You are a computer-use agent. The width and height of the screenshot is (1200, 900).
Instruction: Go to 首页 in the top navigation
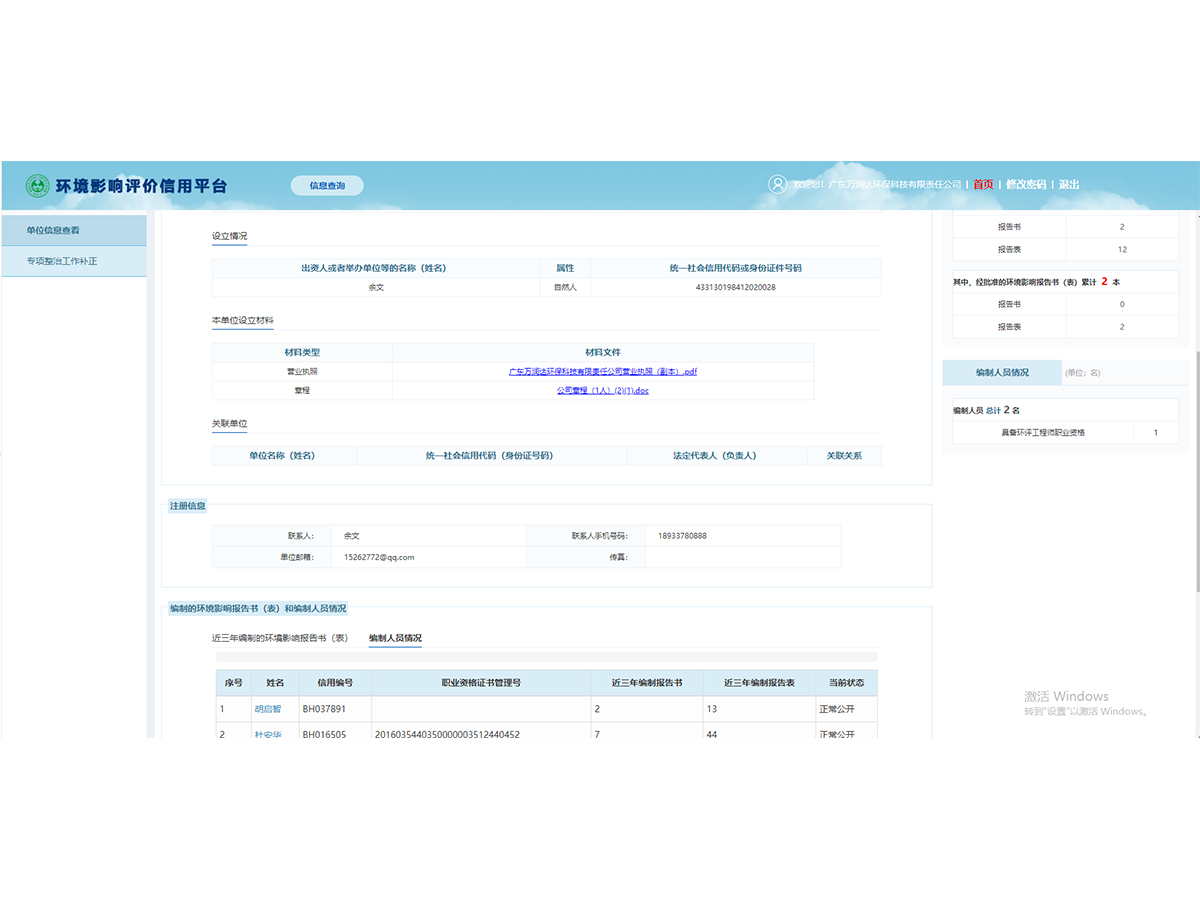coord(984,185)
